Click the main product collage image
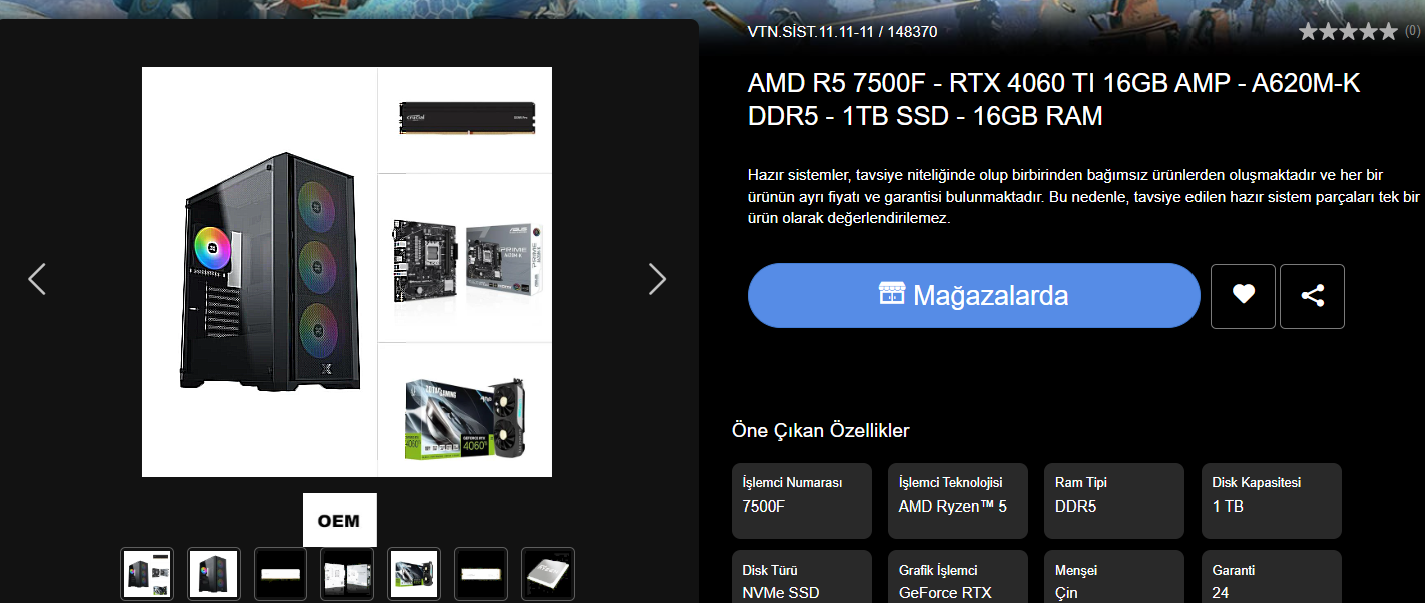 pos(347,272)
